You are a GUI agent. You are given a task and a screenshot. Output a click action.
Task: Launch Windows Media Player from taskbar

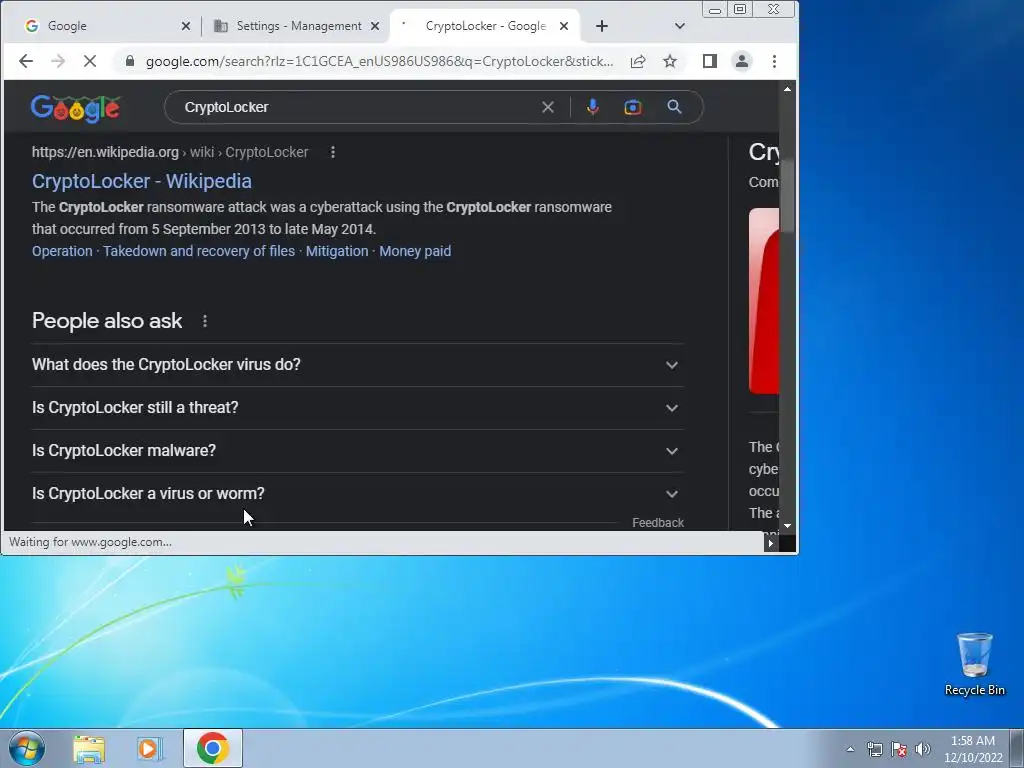(150, 749)
